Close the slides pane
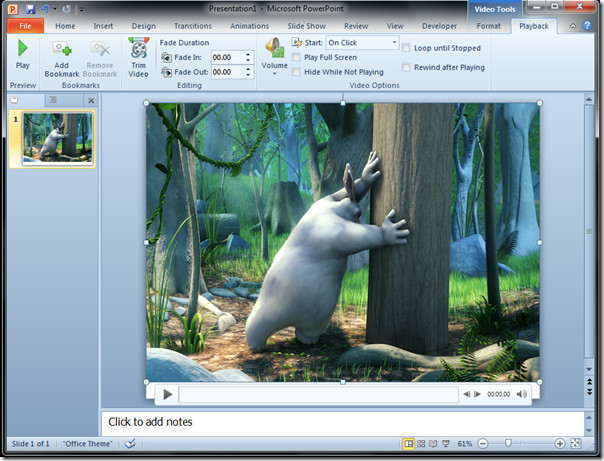 tap(91, 101)
